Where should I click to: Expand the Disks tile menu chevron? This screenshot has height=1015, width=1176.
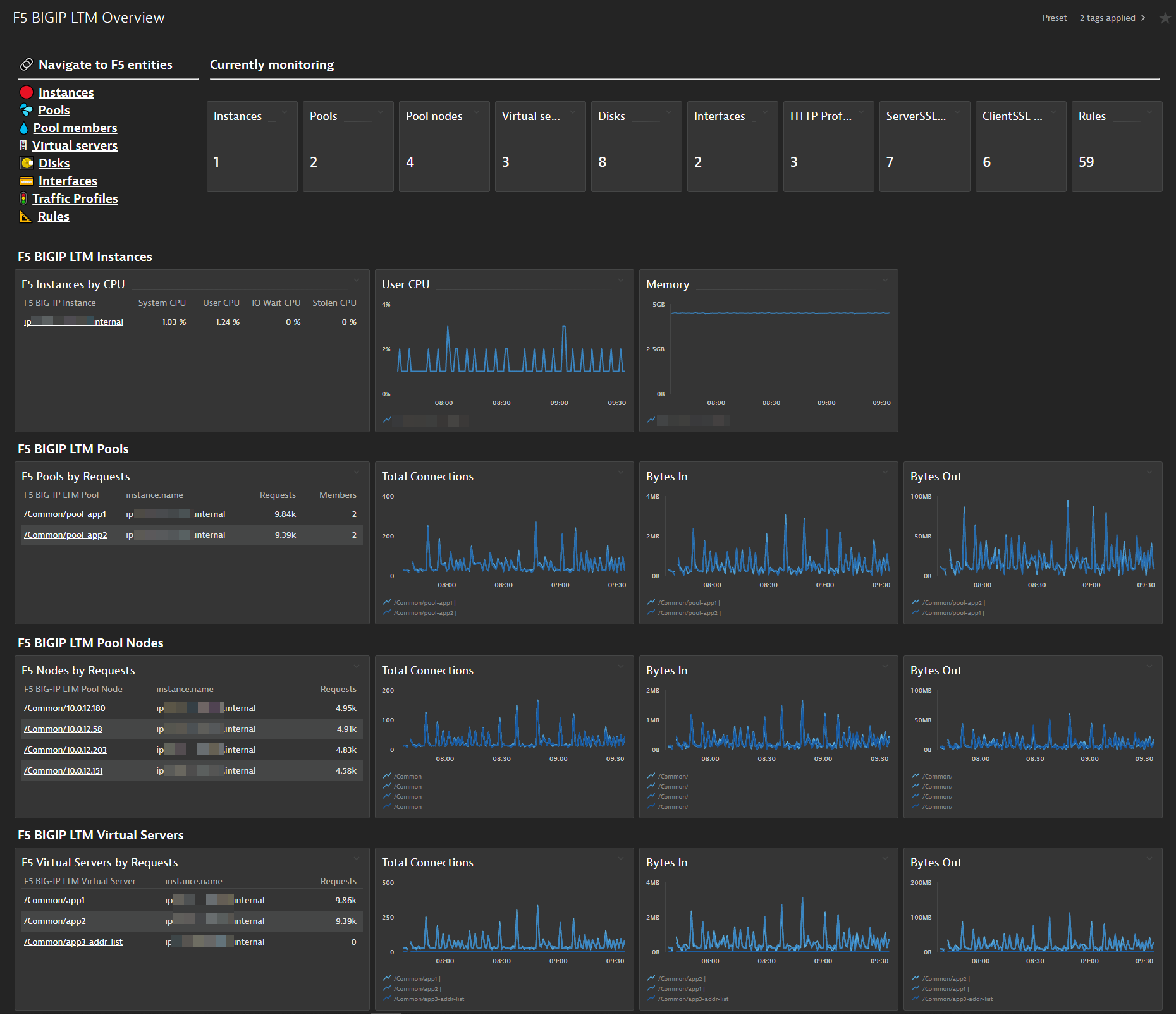pos(669,112)
